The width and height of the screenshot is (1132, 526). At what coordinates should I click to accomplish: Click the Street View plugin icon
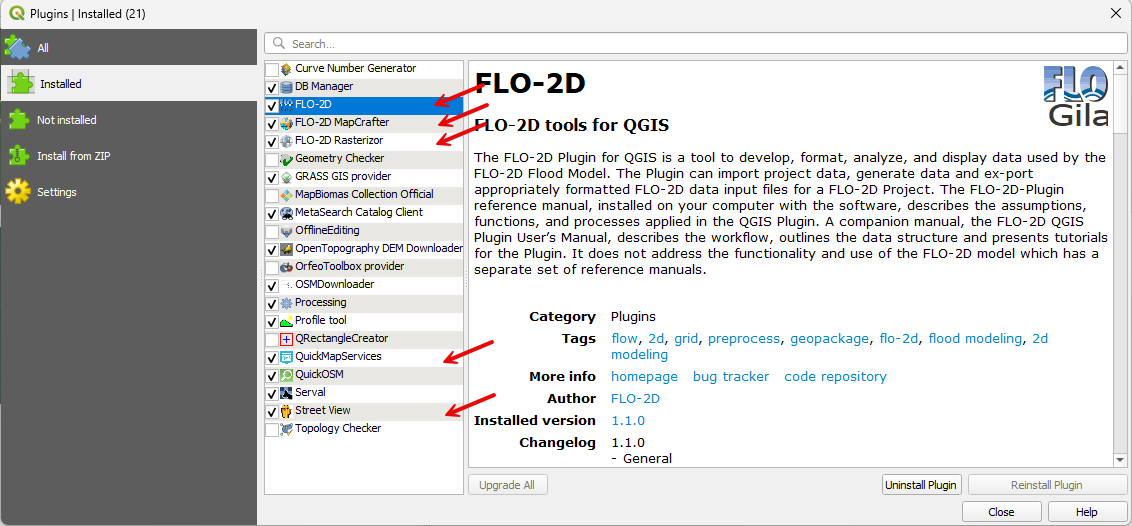tap(286, 411)
